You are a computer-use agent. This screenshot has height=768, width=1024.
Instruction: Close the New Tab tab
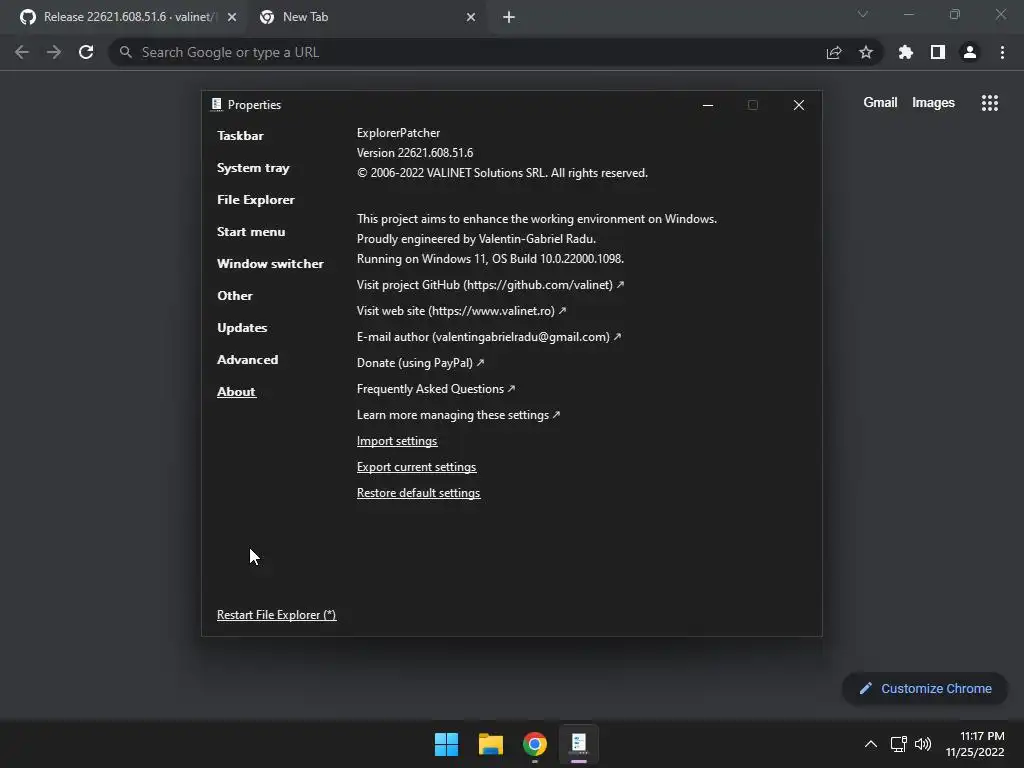[471, 18]
